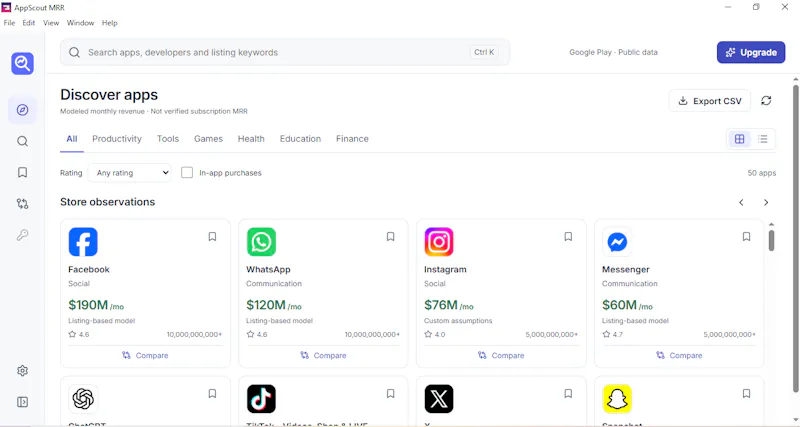Click the Messenger $60M revenue figure
The height and width of the screenshot is (427, 800).
point(628,305)
